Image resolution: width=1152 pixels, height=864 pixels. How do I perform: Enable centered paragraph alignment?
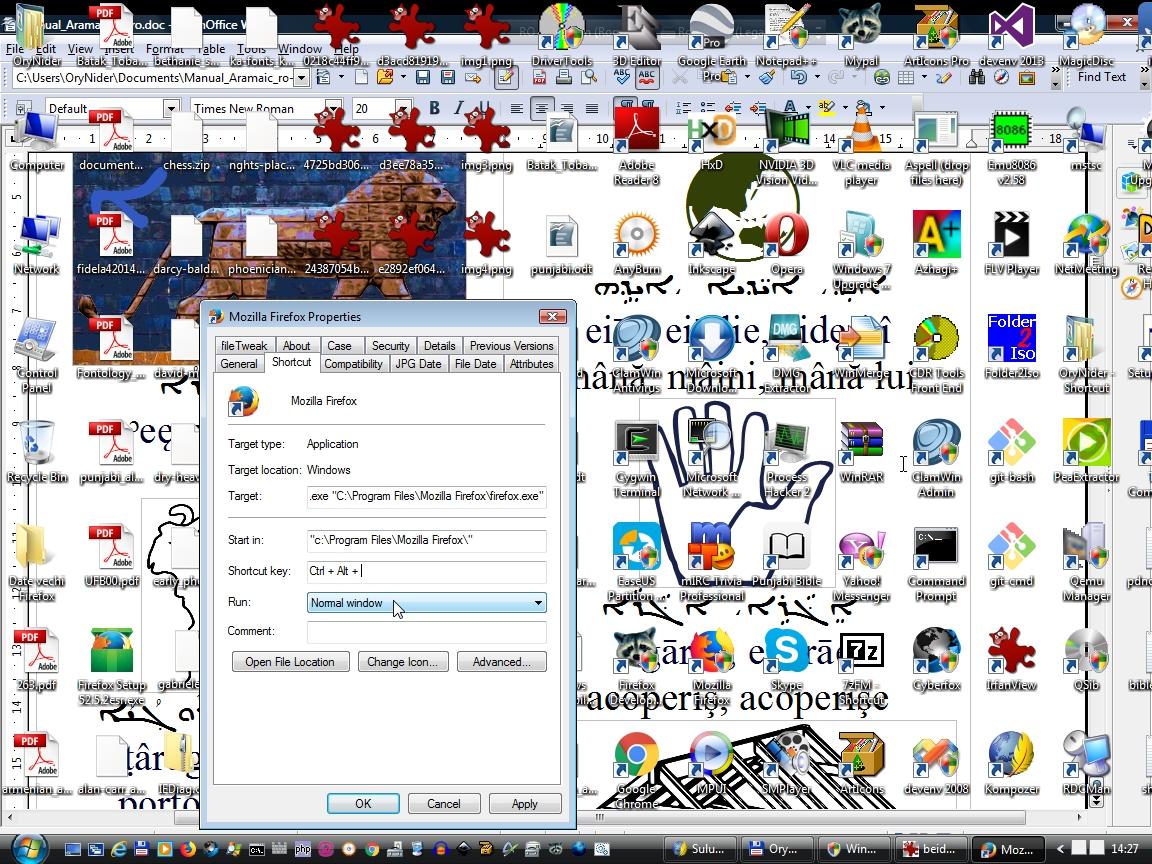point(541,108)
